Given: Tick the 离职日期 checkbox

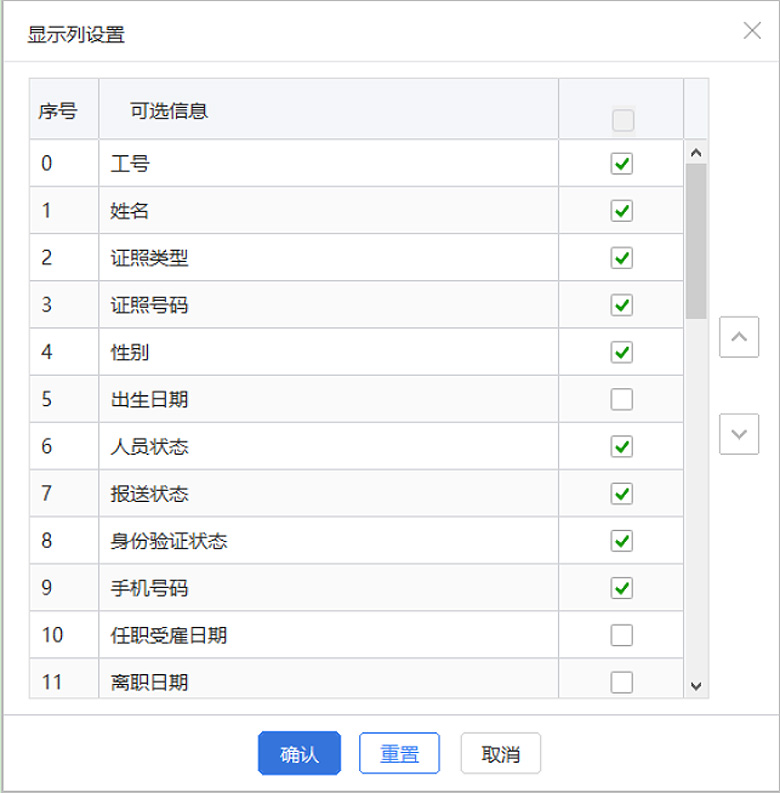Looking at the screenshot, I should point(622,682).
